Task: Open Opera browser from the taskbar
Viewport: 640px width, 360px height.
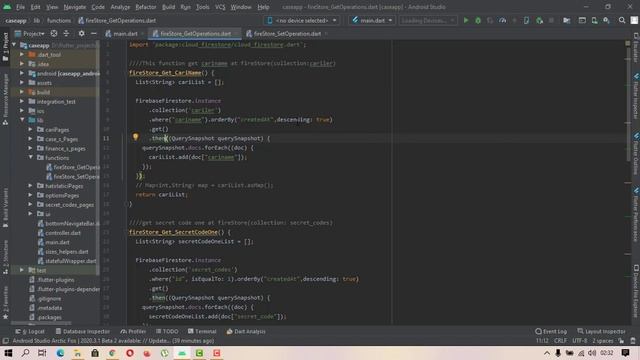Action: coord(130,353)
